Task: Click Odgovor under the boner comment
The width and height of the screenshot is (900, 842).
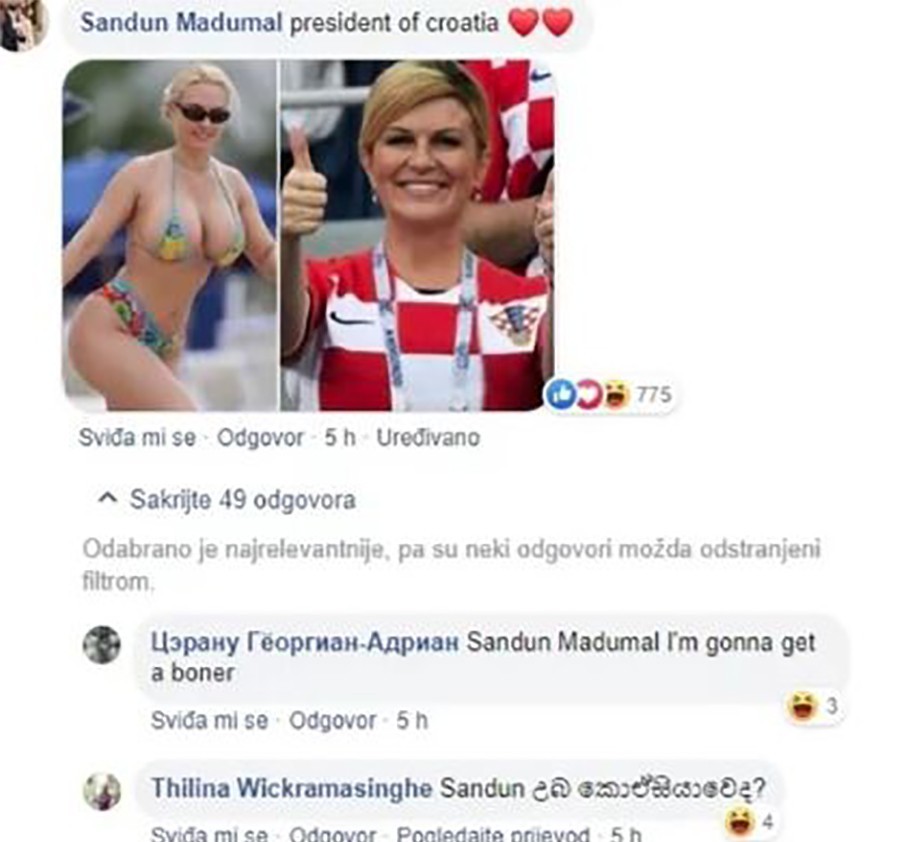Action: 333,720
